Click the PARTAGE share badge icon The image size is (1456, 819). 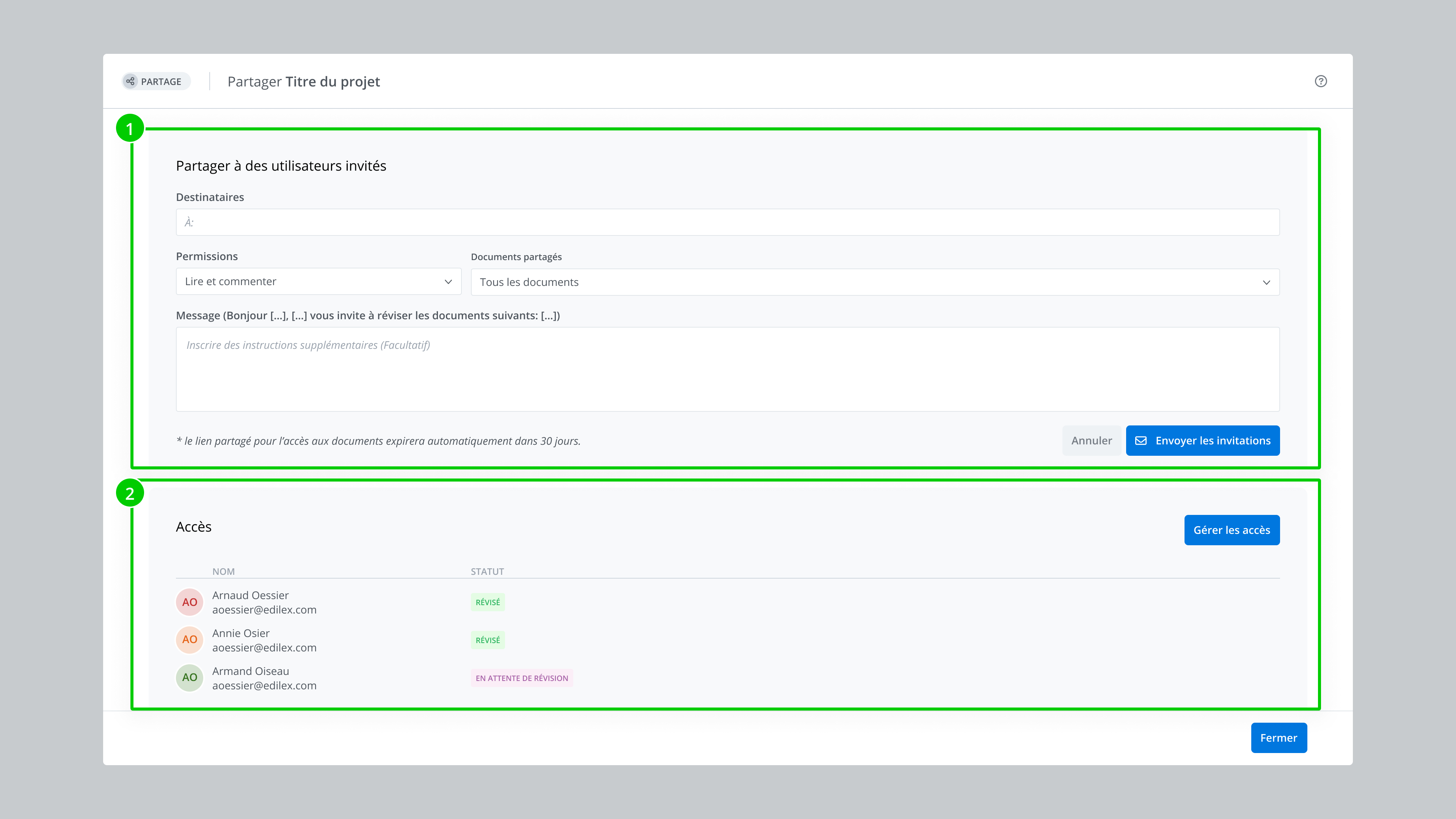click(x=130, y=82)
